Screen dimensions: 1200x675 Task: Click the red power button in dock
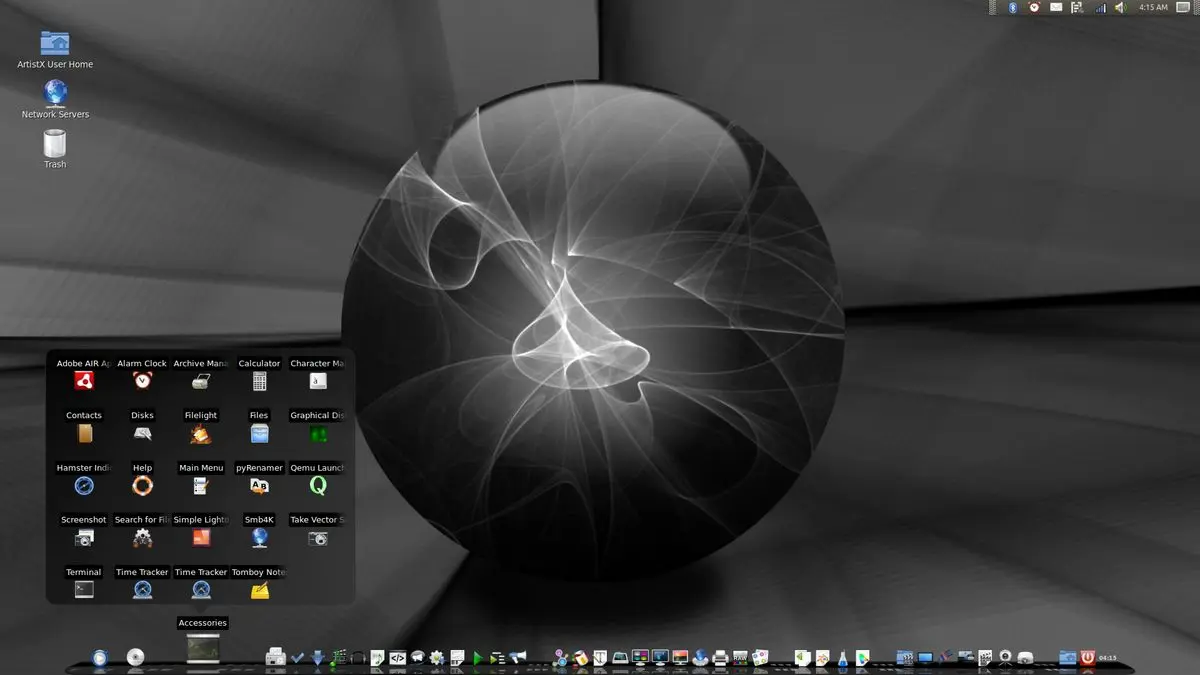[x=1088, y=657]
